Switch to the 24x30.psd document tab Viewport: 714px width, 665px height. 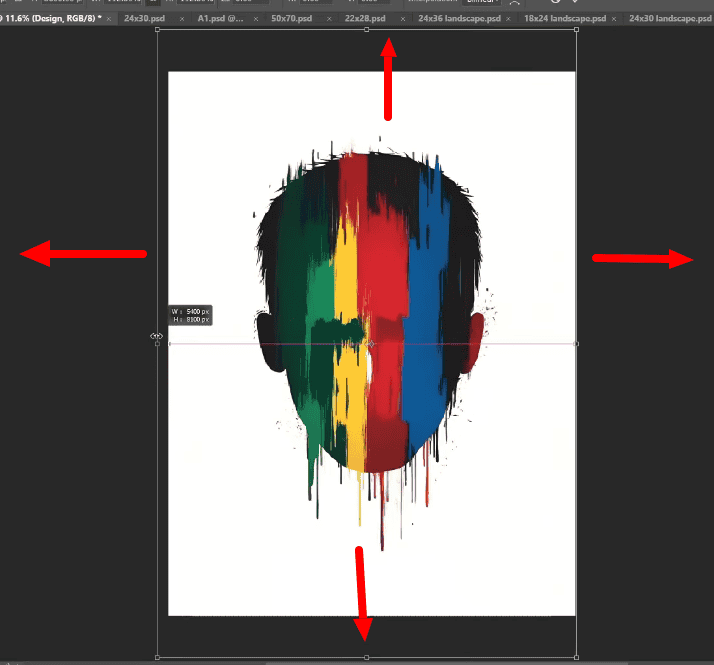(146, 19)
